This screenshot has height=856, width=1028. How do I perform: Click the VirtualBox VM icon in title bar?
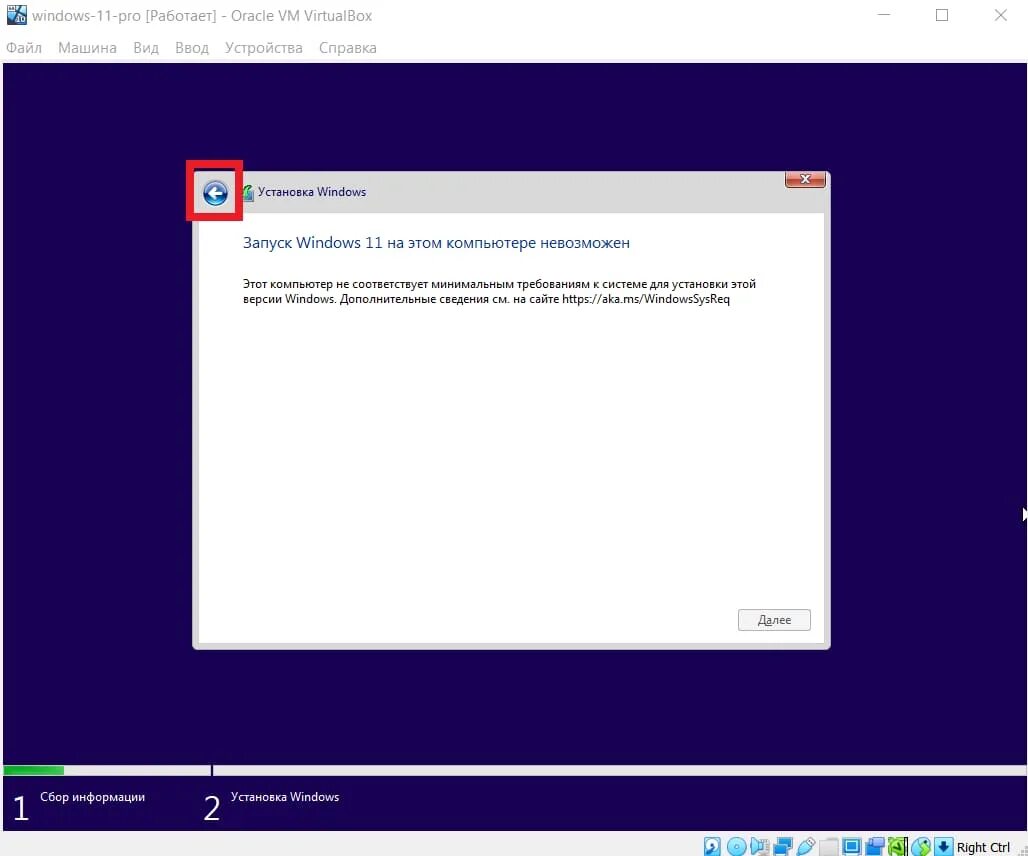17,14
